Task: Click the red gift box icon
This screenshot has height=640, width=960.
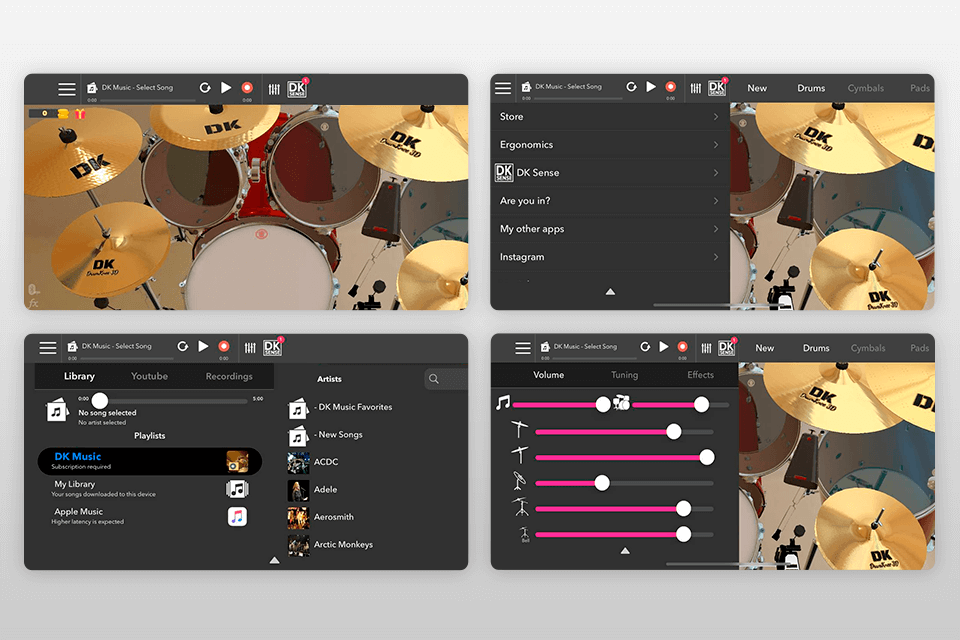Action: click(80, 114)
